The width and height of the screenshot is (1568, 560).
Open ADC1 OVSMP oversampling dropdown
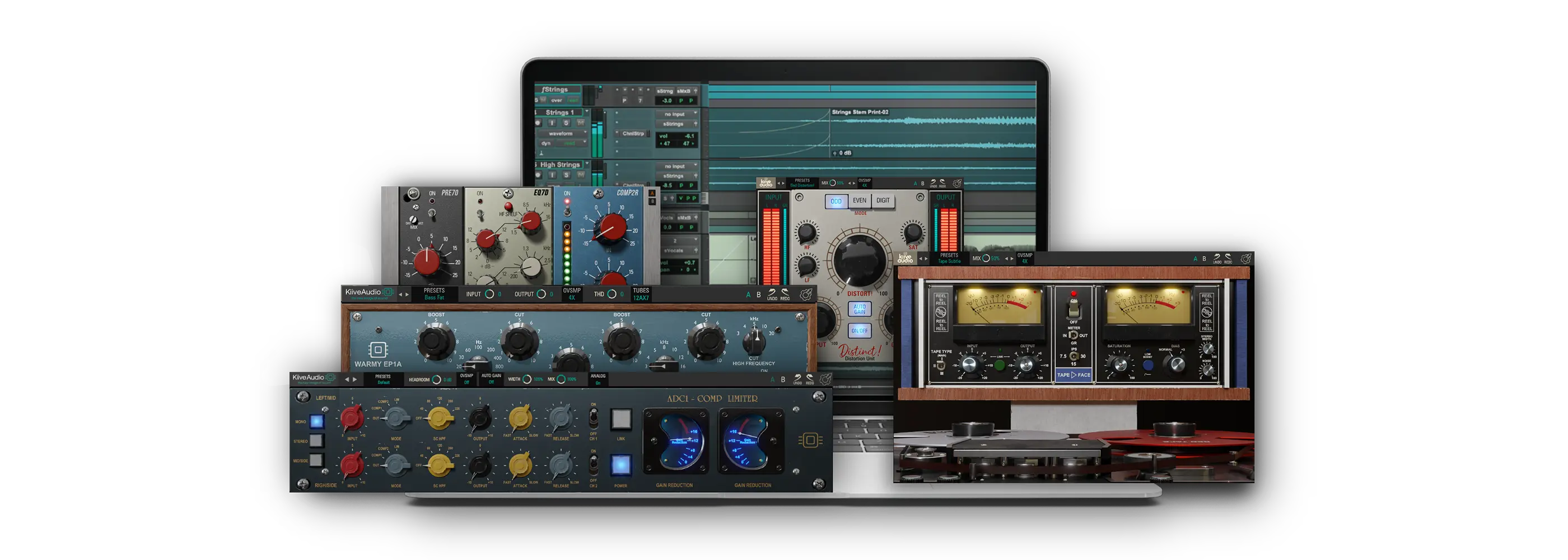click(x=466, y=379)
